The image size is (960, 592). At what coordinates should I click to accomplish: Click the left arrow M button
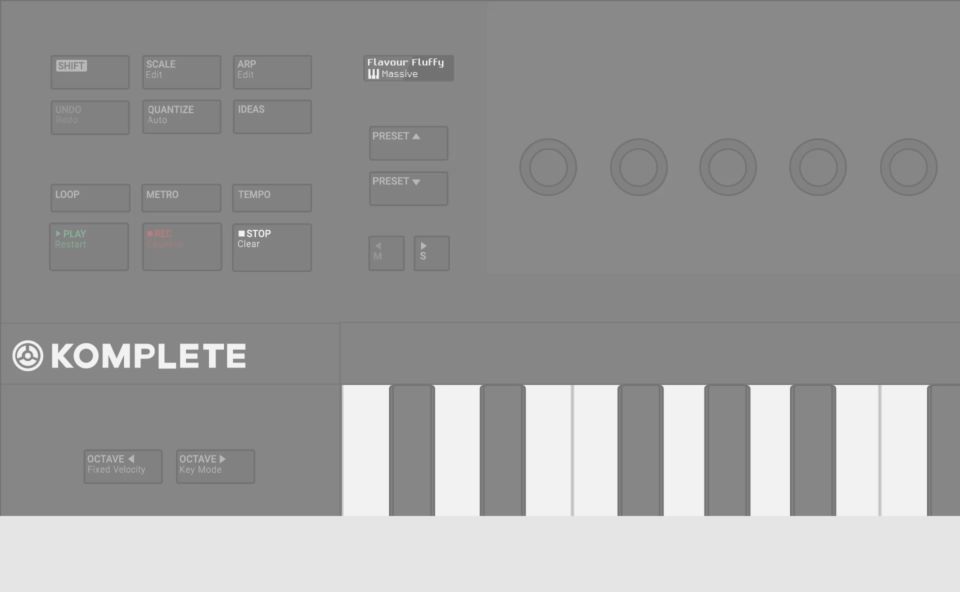coord(386,253)
